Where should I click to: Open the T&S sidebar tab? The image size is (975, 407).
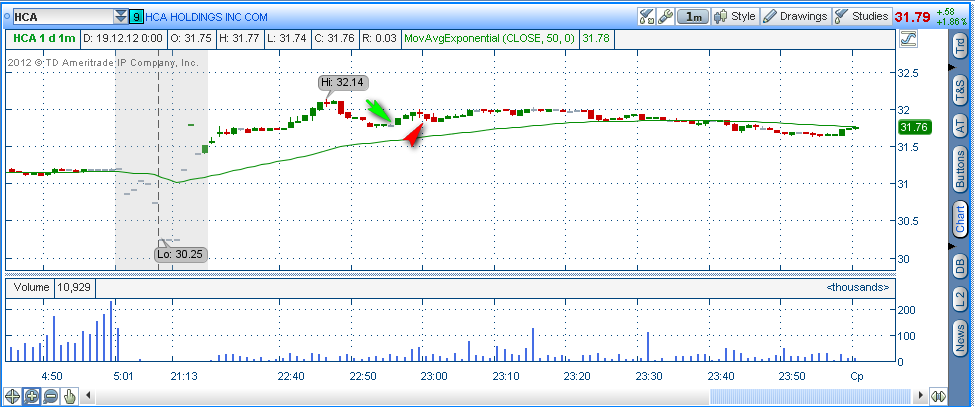[960, 91]
